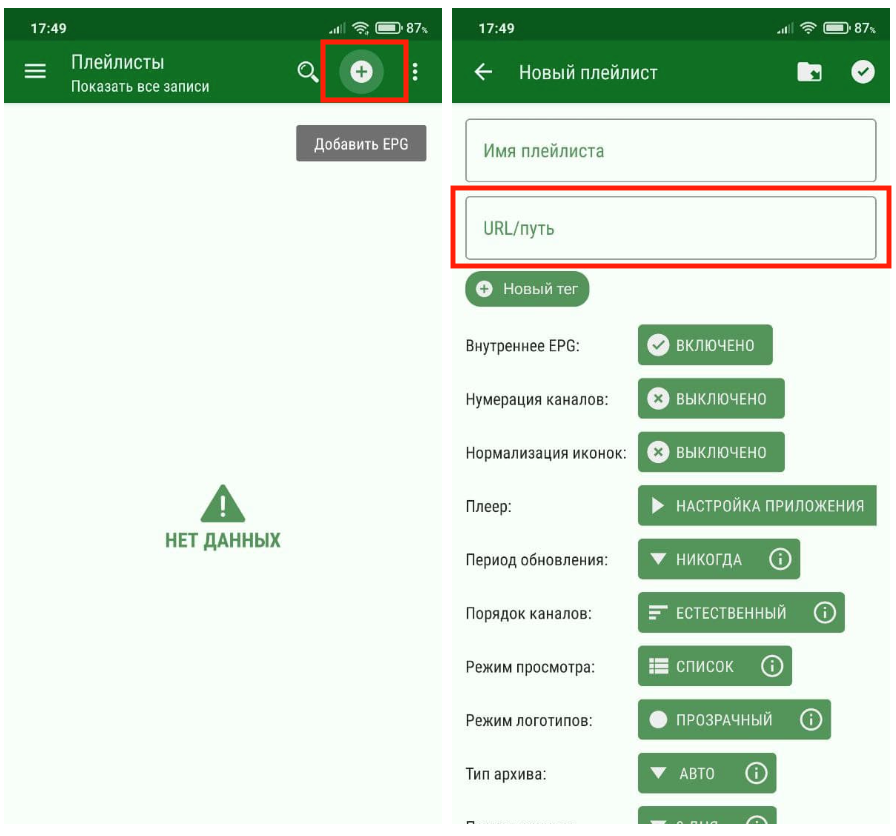Expand the НИКОГДА update period dropdown

point(697,559)
